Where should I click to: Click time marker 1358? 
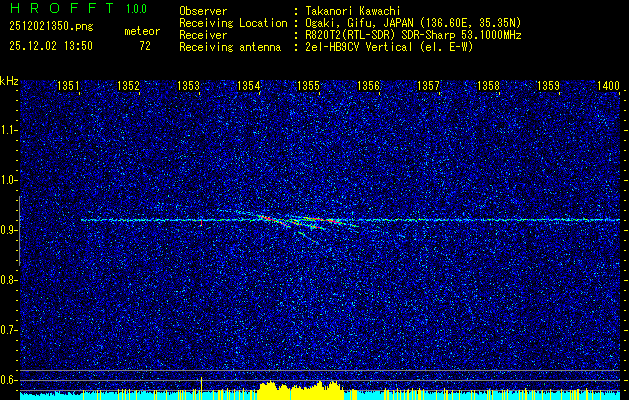coord(489,86)
